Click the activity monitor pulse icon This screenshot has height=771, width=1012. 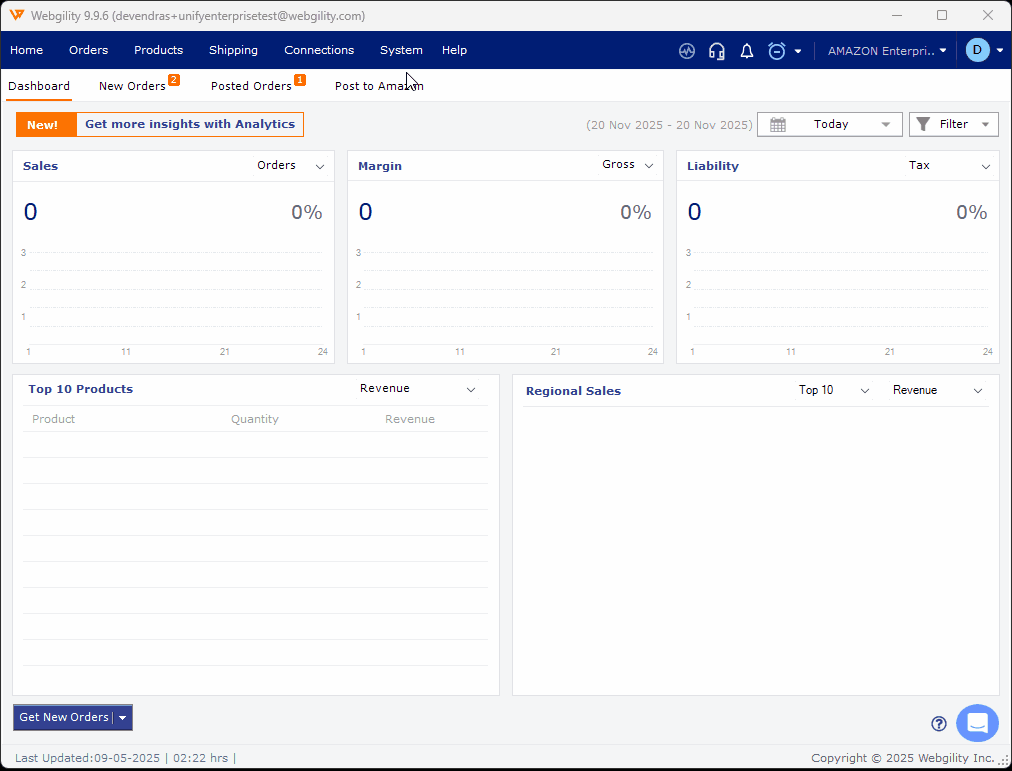click(686, 51)
